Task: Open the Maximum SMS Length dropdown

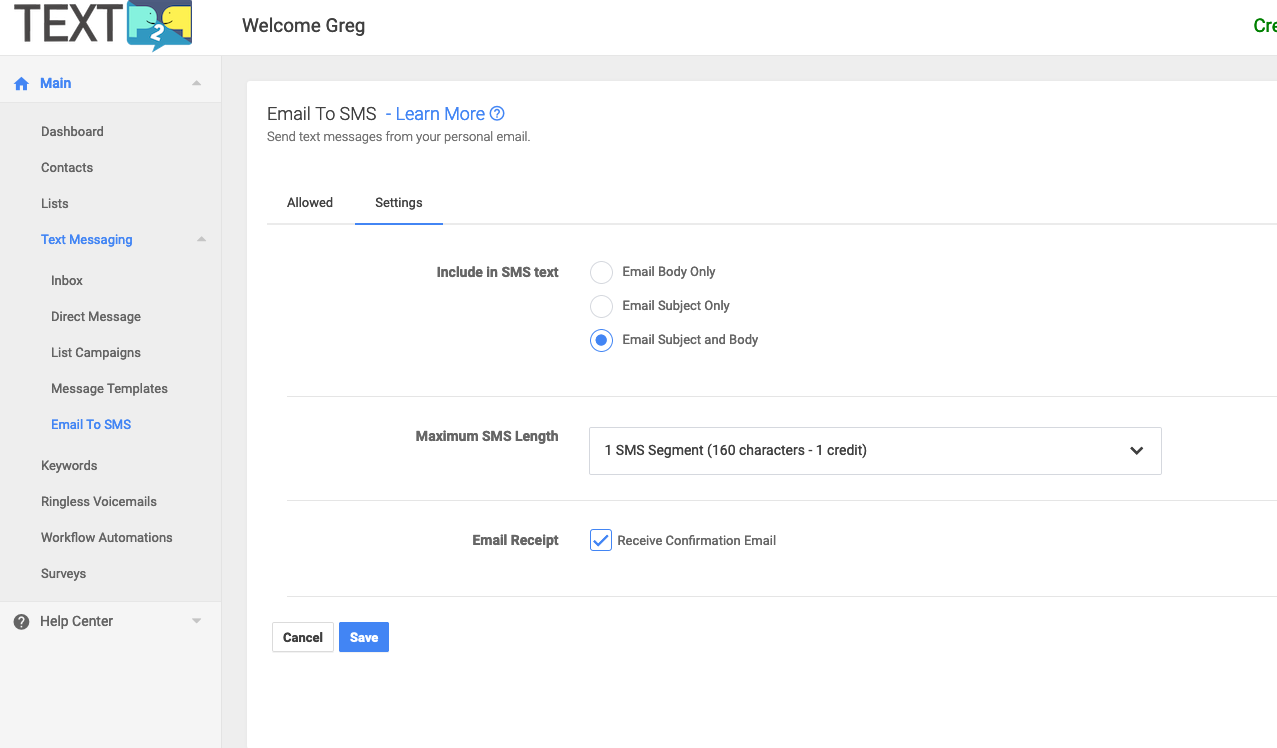Action: (x=875, y=451)
